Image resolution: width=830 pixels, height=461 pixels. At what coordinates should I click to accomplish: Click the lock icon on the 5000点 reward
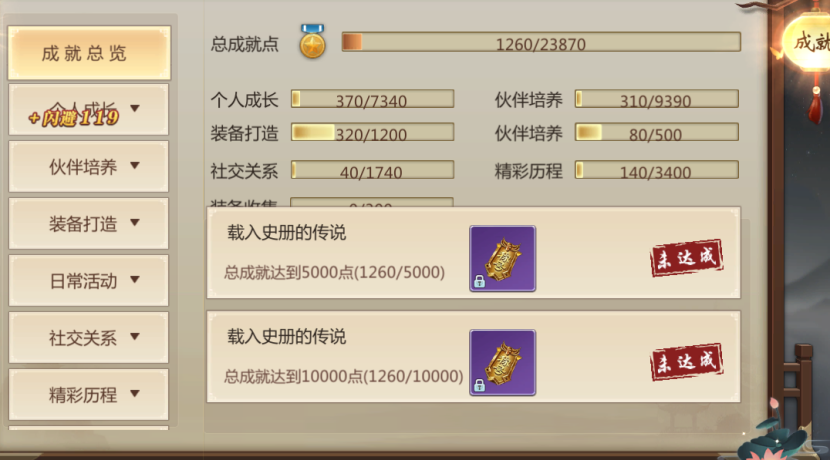[x=480, y=281]
